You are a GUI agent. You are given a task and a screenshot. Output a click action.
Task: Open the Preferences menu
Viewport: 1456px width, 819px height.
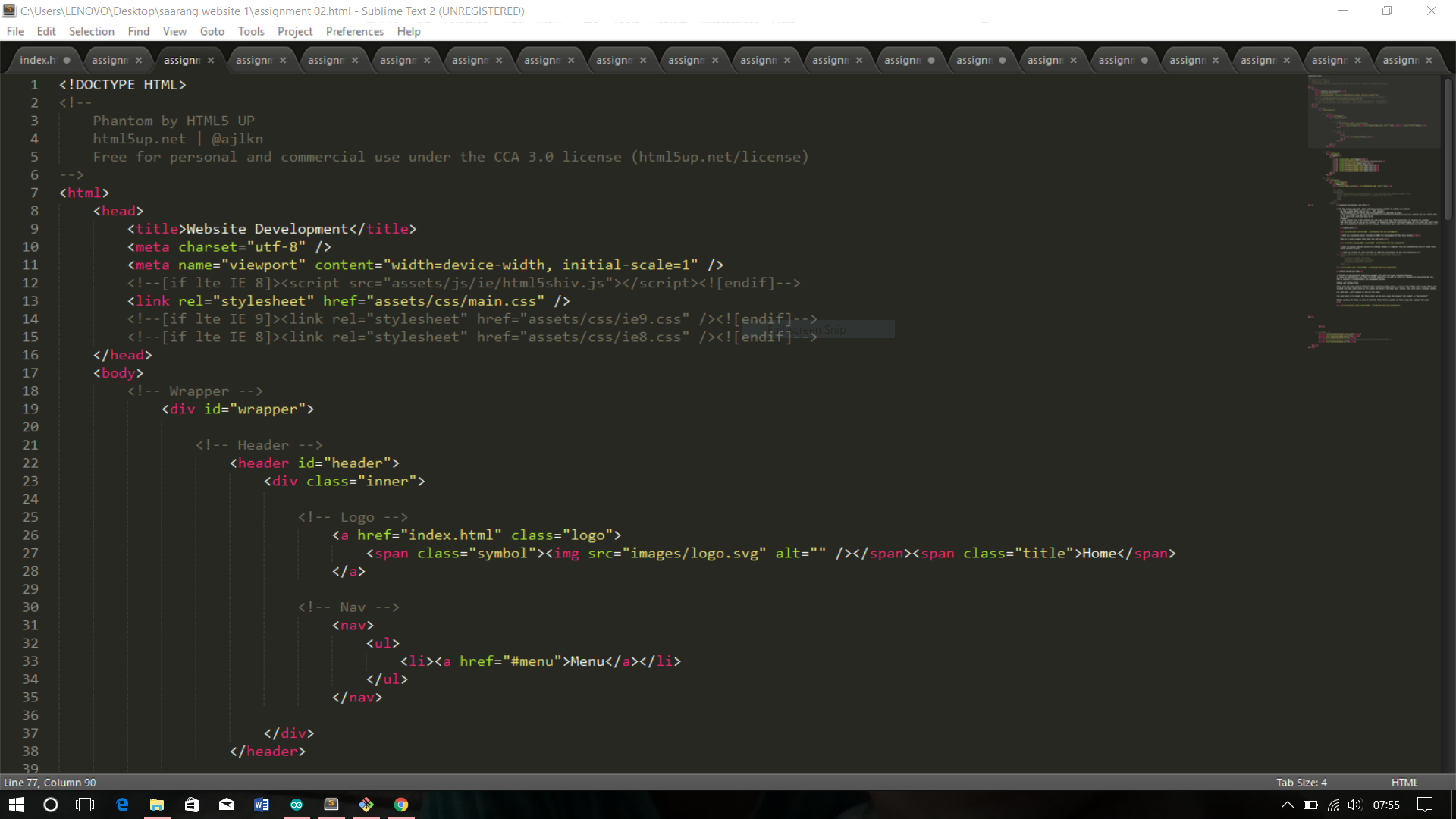355,31
